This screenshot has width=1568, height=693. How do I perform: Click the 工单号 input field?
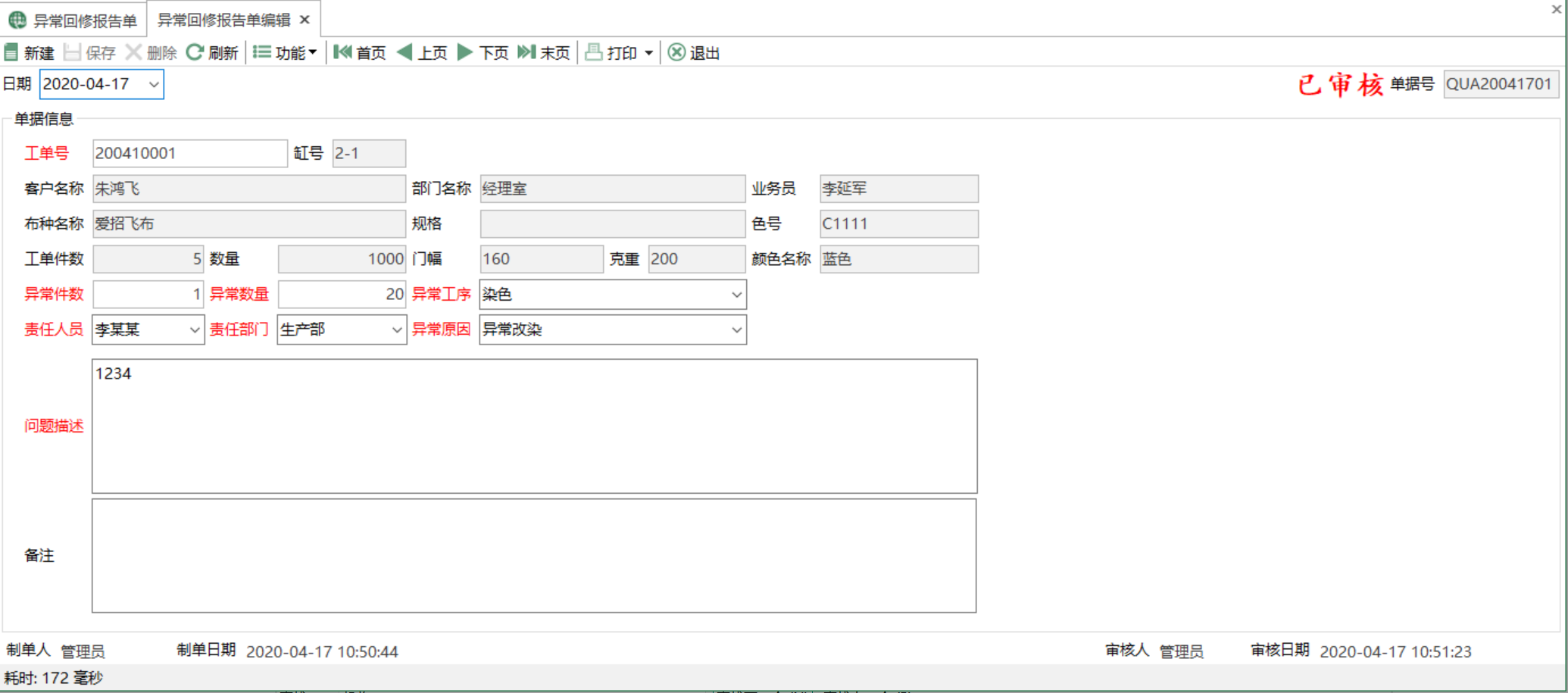pyautogui.click(x=189, y=153)
